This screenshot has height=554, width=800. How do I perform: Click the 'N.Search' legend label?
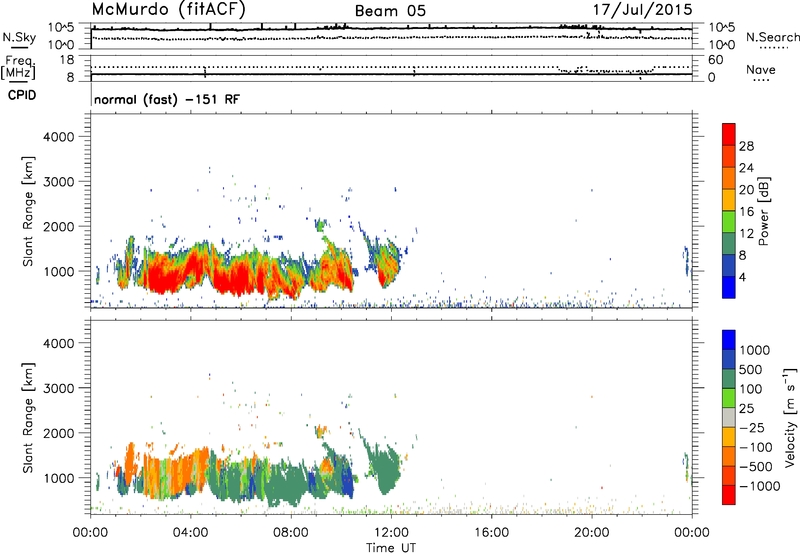coord(773,37)
